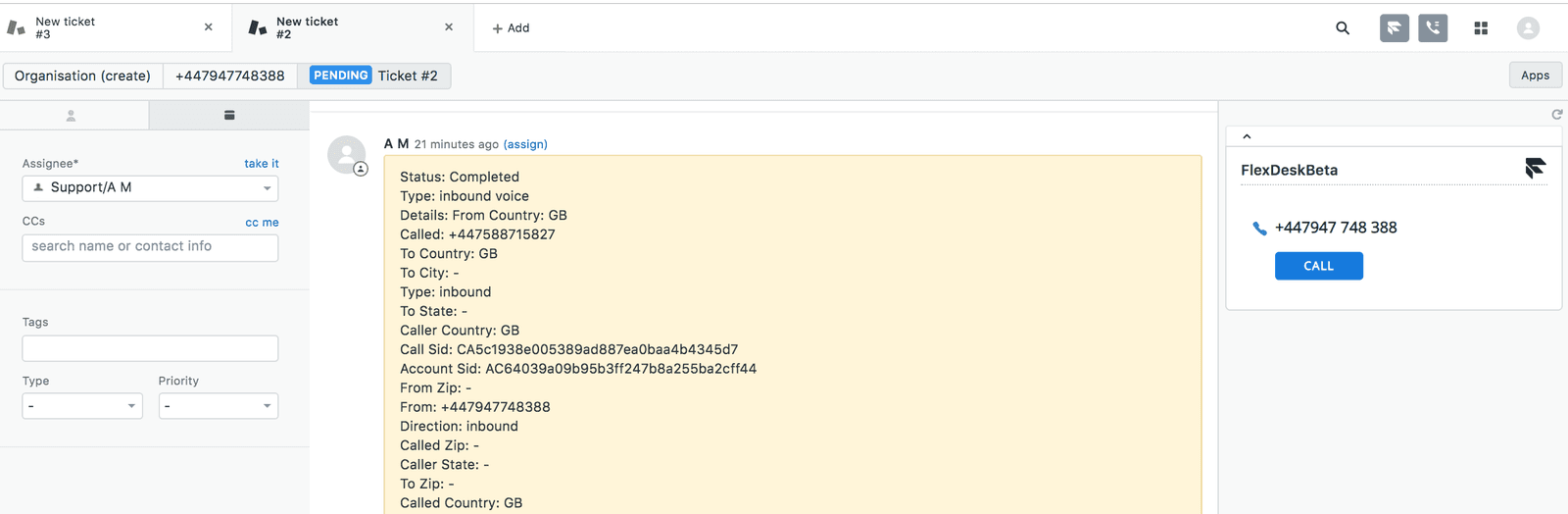Click the +447947 748 388 phone number
This screenshot has width=1568, height=514.
coord(1336,228)
